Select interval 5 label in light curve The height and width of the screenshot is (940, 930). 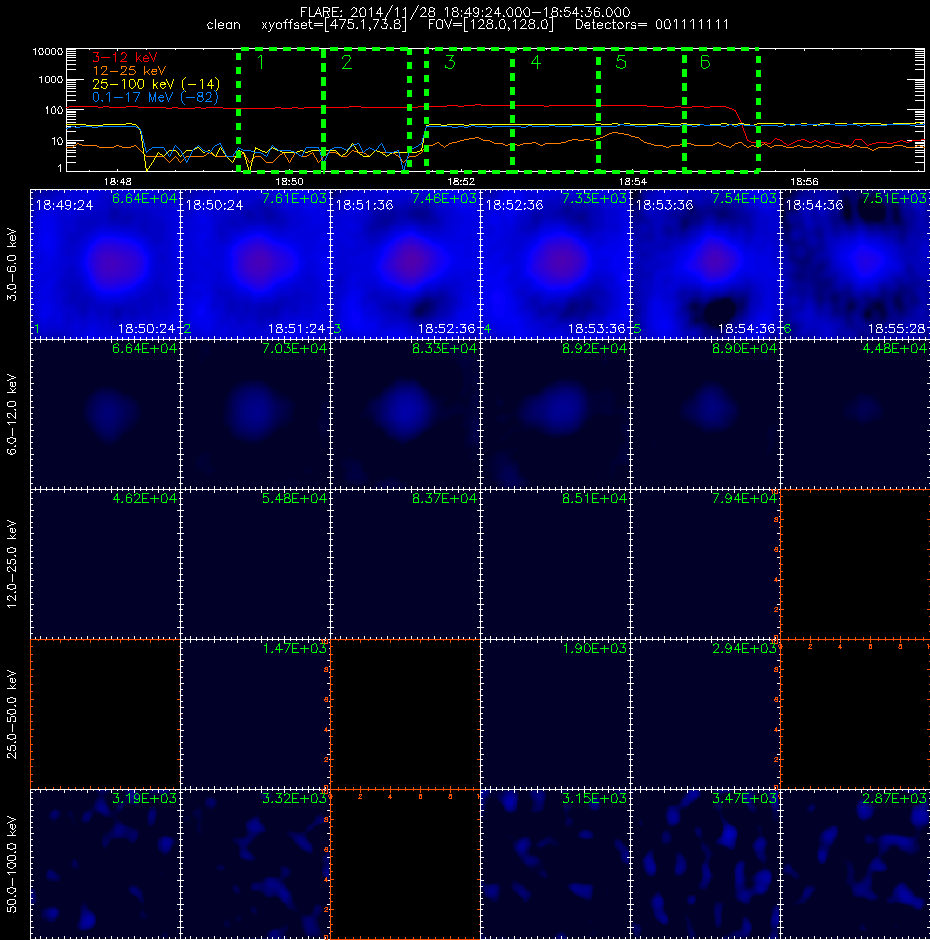621,62
